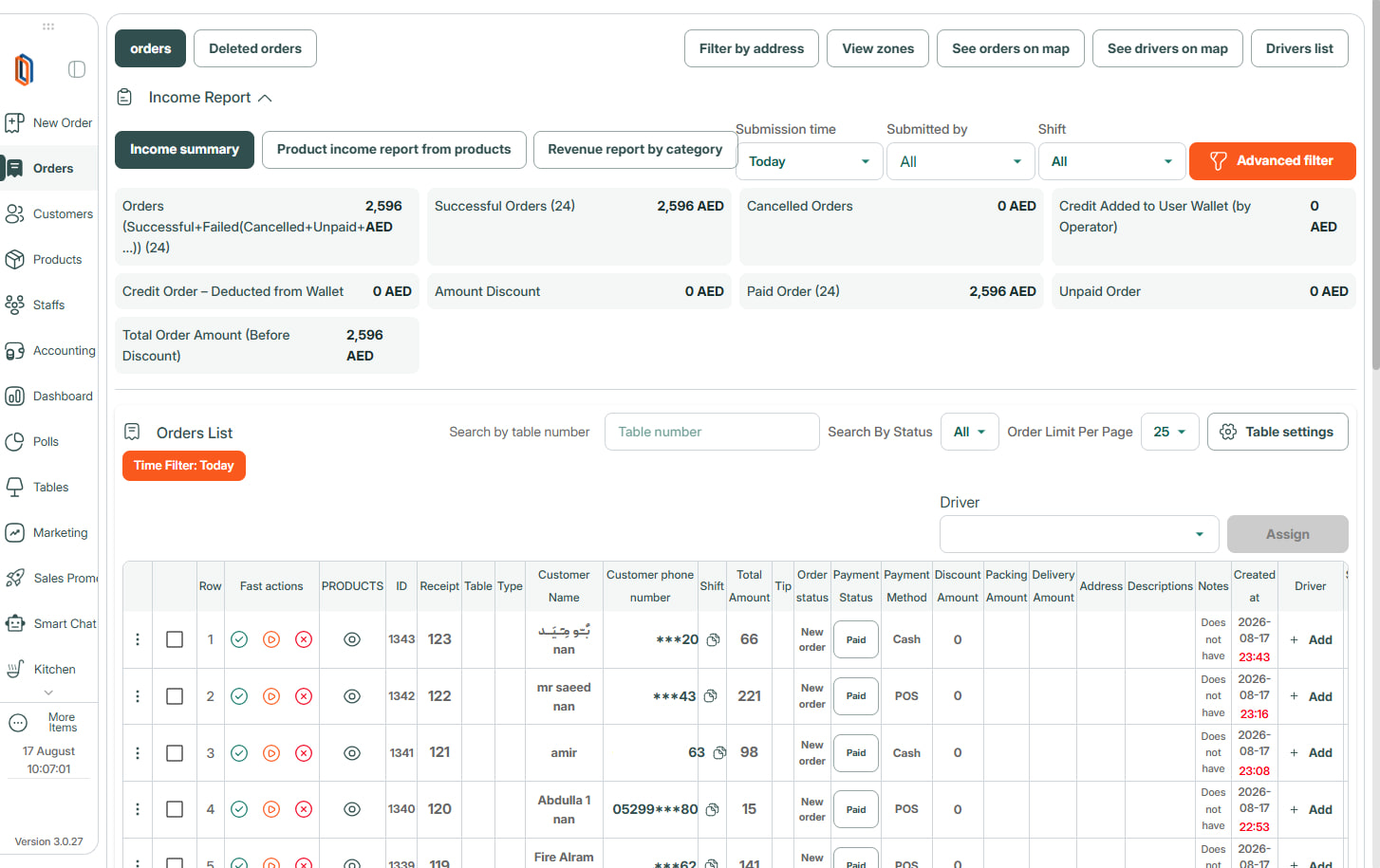The image size is (1380, 868).
Task: Click See drivers on map
Action: point(1167,48)
